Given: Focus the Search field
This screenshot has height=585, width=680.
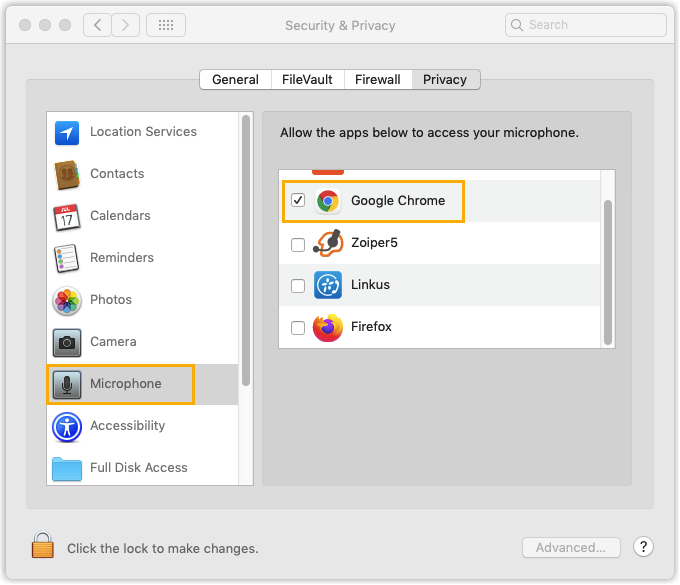Looking at the screenshot, I should point(585,25).
